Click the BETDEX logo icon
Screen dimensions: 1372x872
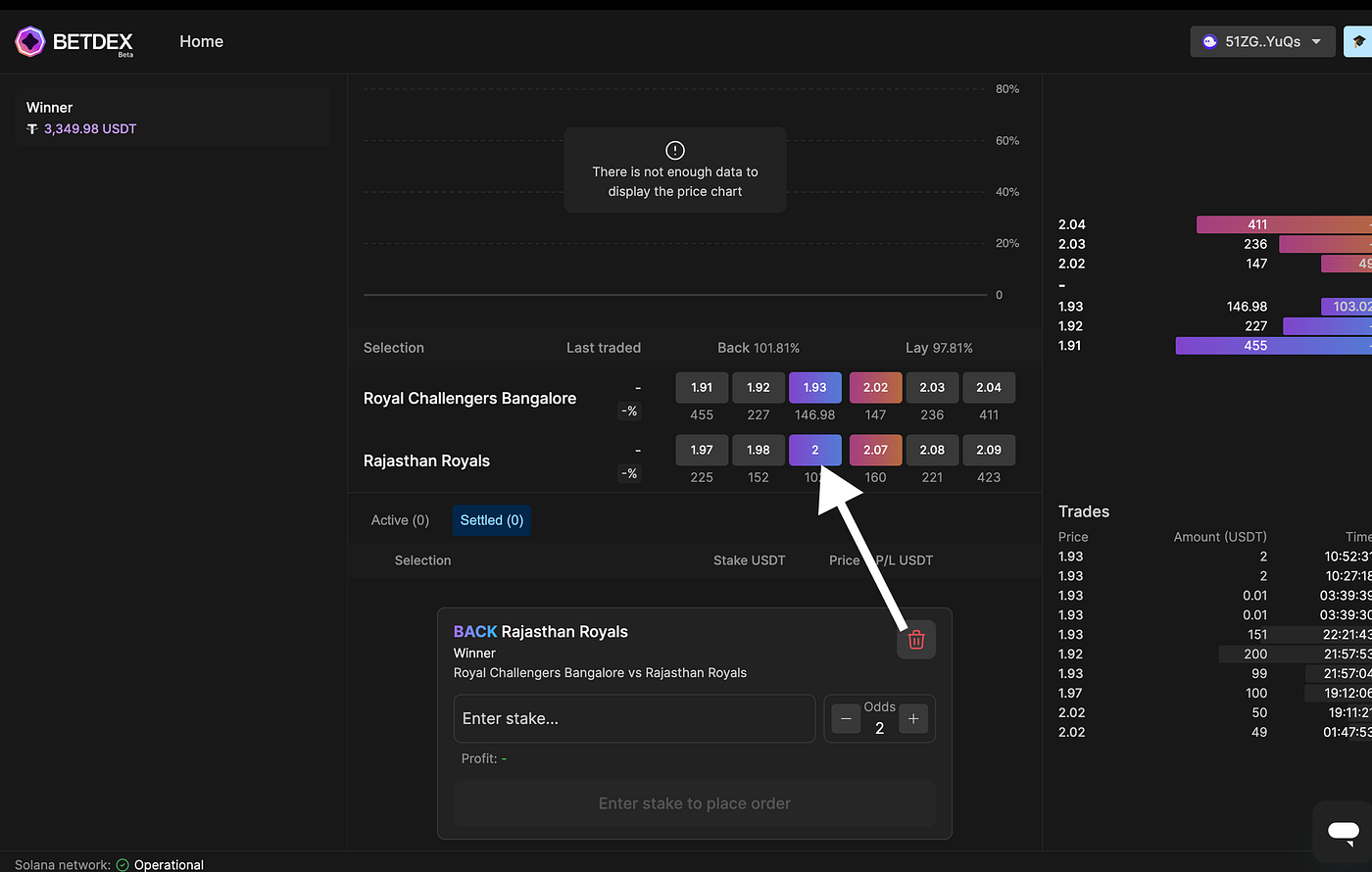[29, 41]
